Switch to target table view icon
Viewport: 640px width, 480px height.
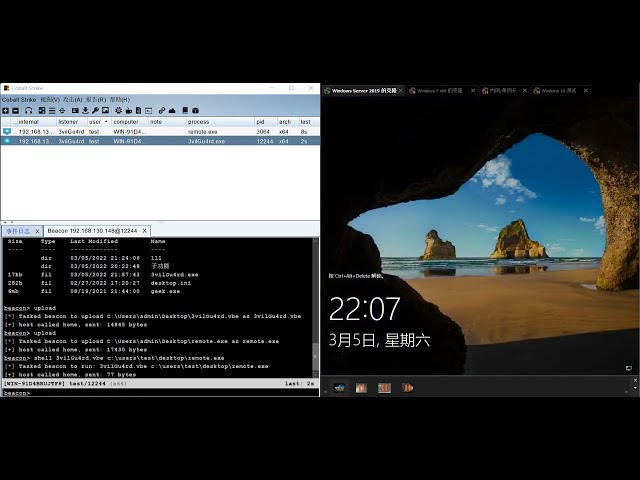pyautogui.click(x=62, y=111)
